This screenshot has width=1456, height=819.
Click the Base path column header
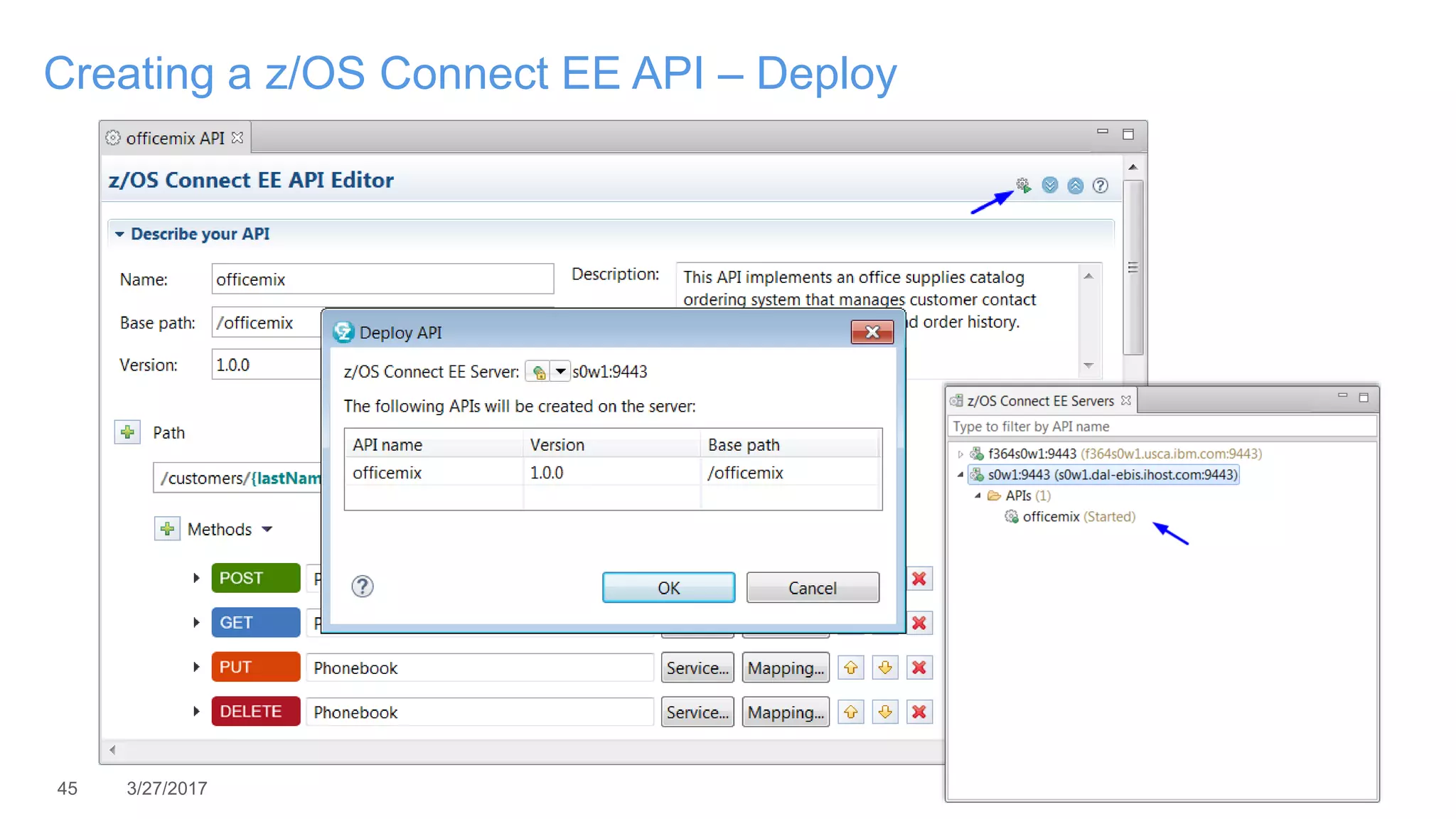click(789, 445)
